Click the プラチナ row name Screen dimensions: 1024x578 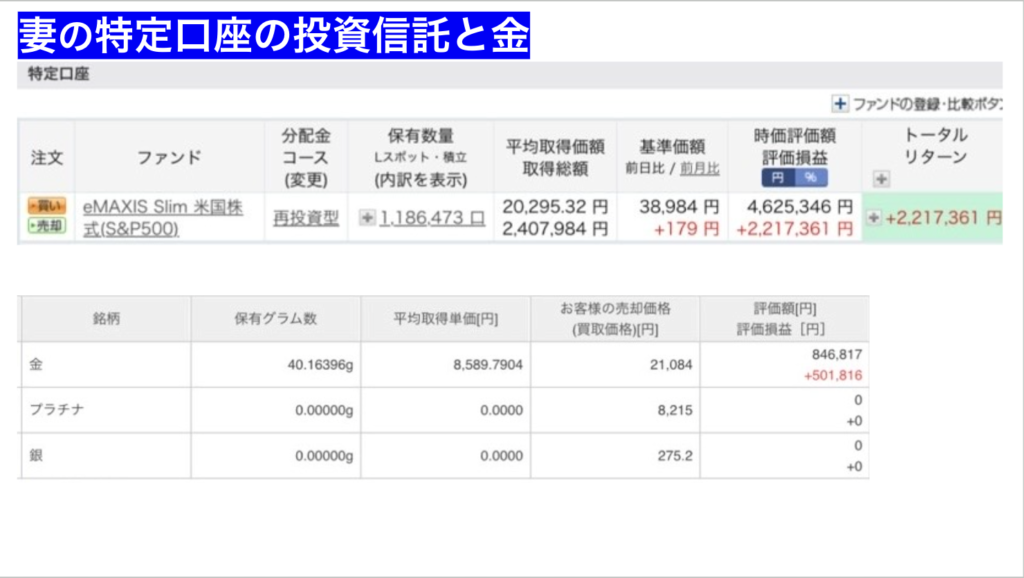click(58, 410)
